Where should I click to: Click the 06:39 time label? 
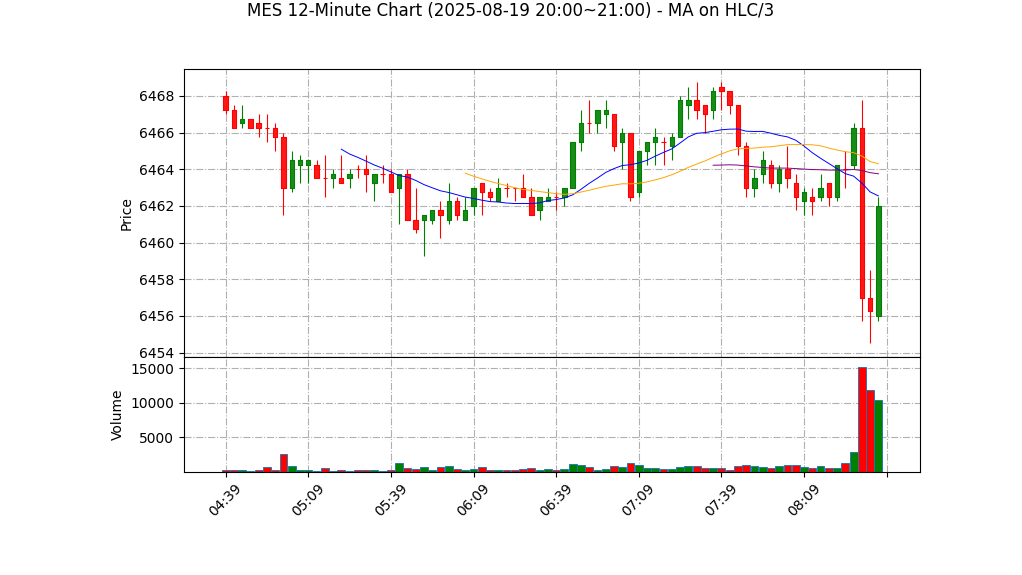coord(555,501)
